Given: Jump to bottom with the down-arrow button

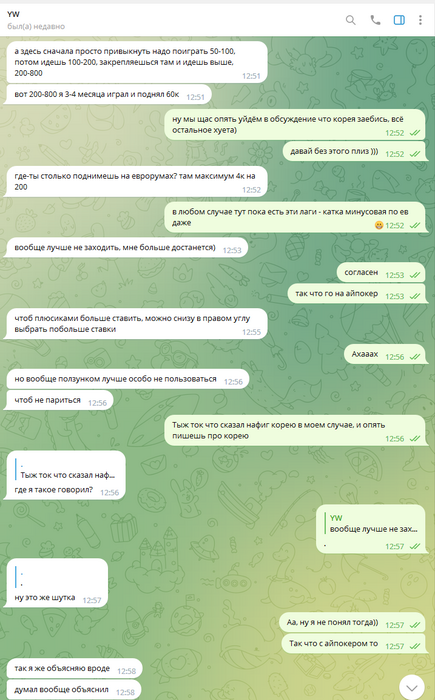Looking at the screenshot, I should tap(412, 688).
